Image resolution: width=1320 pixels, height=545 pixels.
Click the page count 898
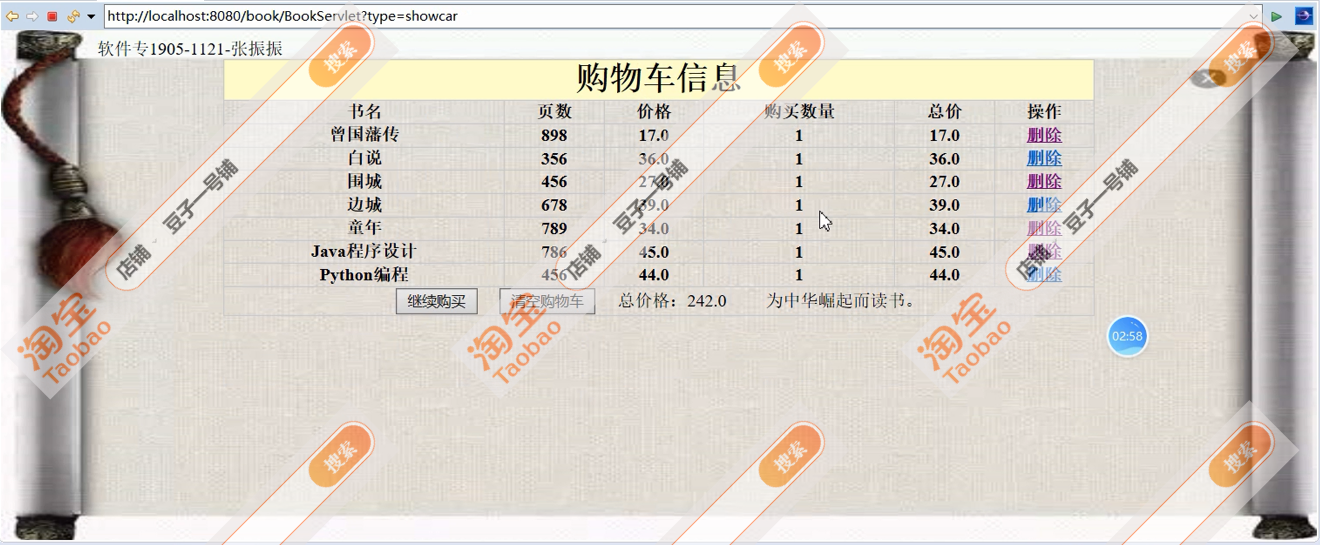pyautogui.click(x=554, y=135)
